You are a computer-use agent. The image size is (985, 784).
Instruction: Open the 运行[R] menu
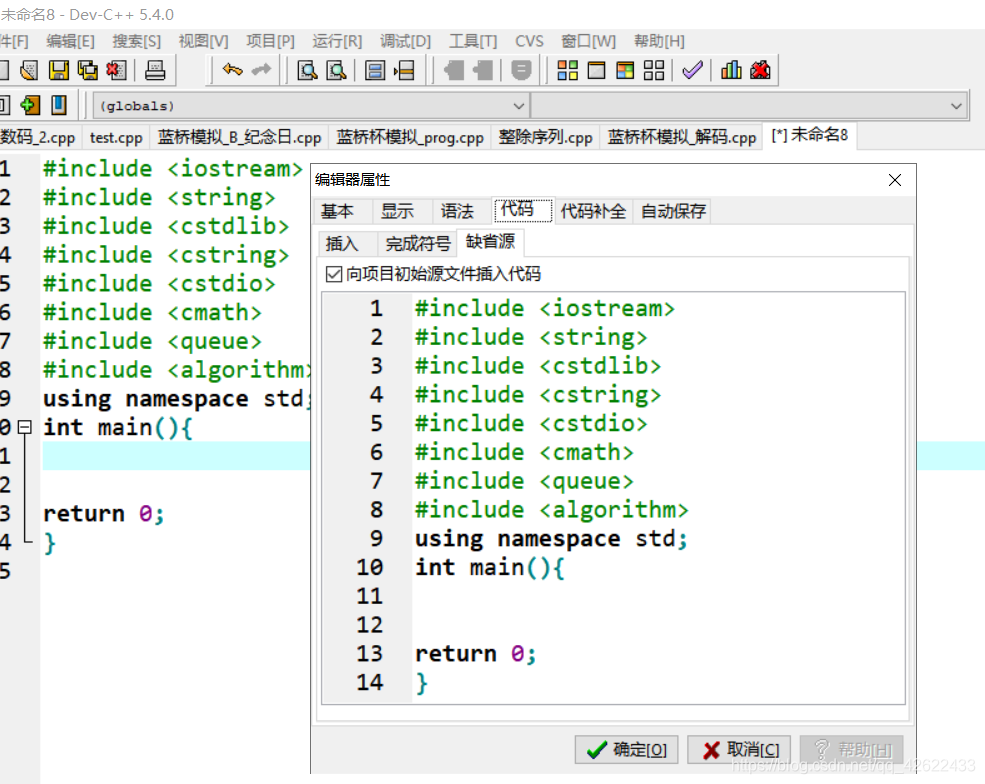tap(337, 41)
